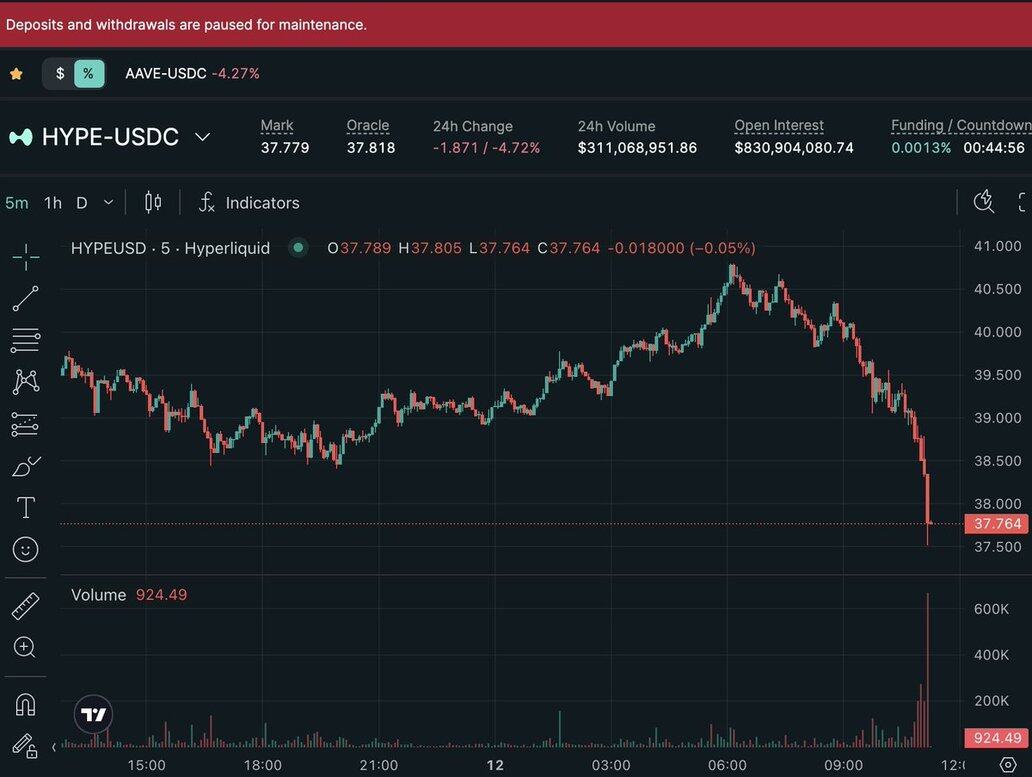This screenshot has width=1032, height=777.
Task: Select the XABCD pattern tool
Action: [26, 381]
